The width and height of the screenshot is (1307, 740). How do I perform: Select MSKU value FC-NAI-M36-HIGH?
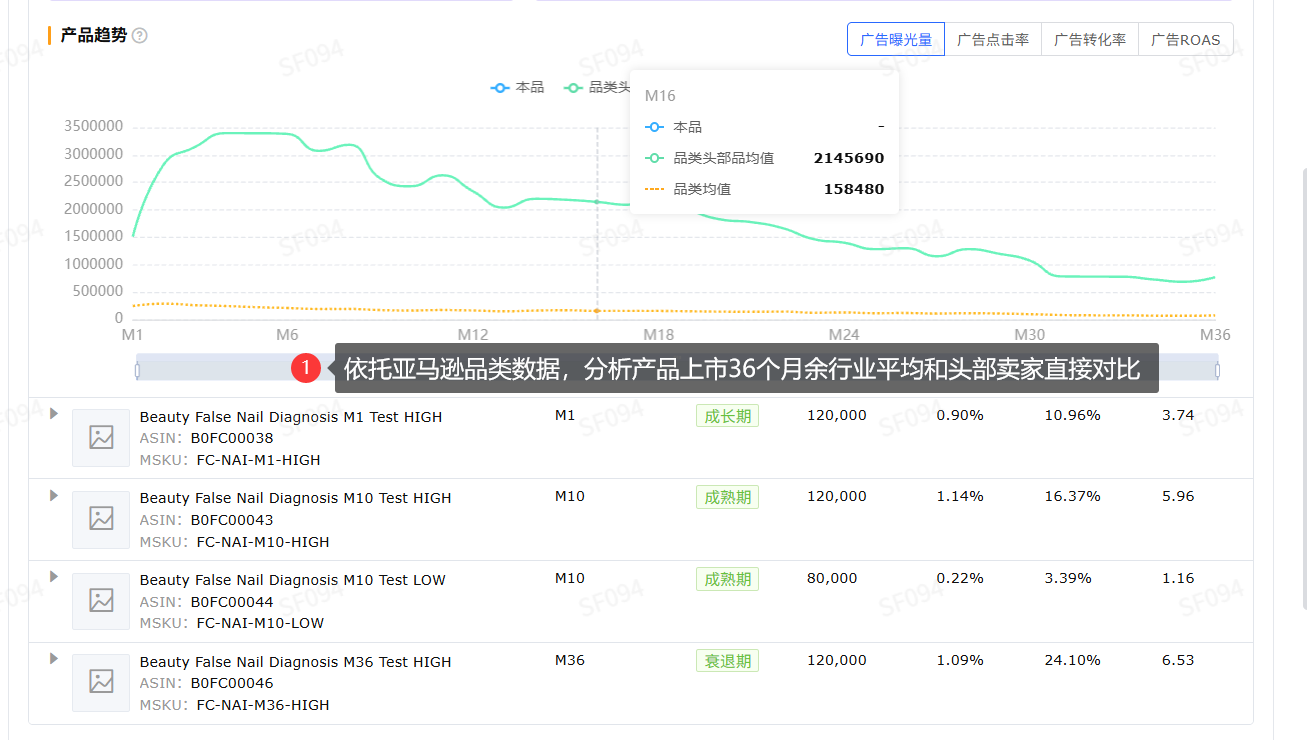[x=263, y=705]
